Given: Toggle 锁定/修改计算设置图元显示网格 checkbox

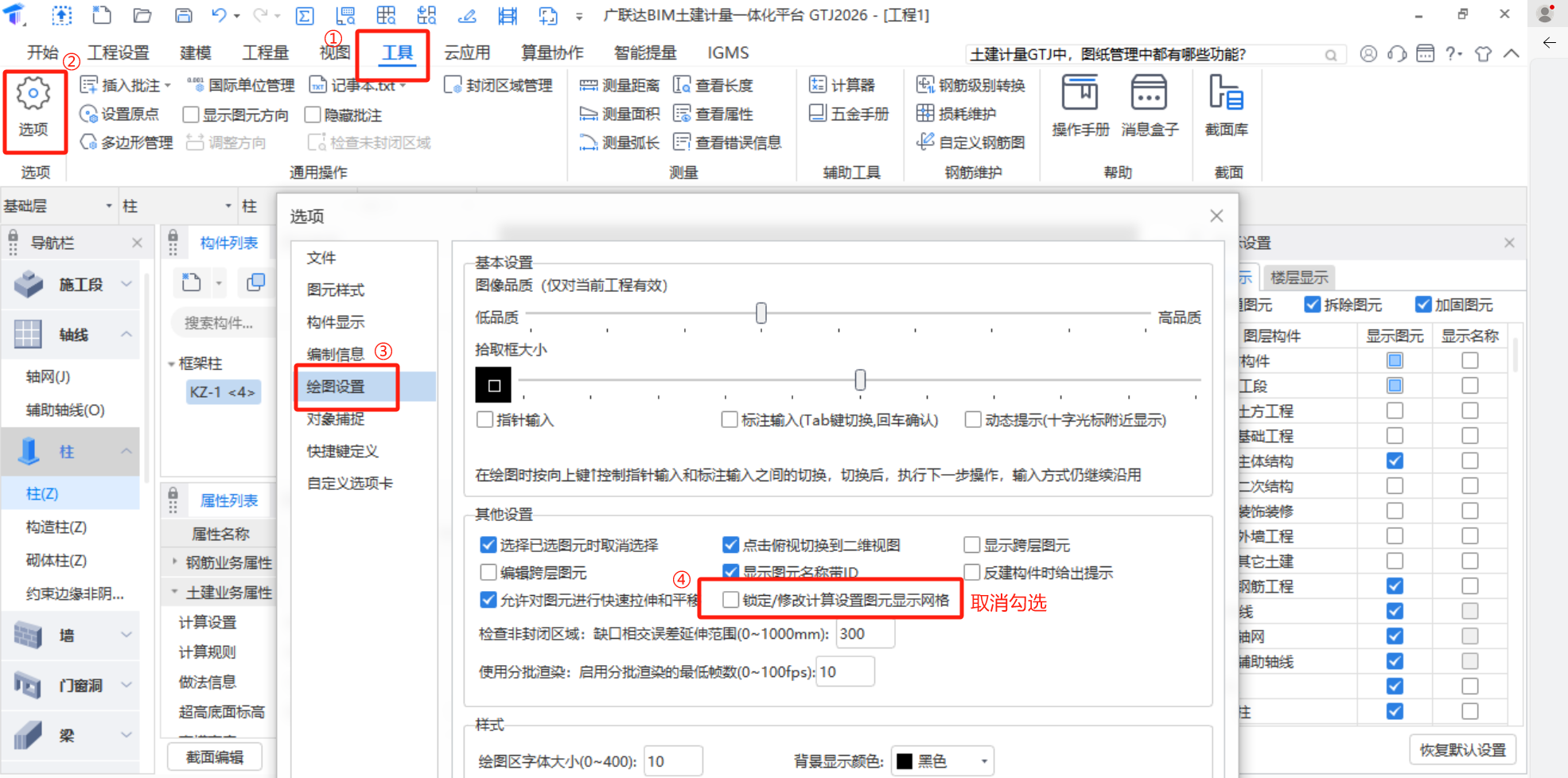Looking at the screenshot, I should 730,600.
